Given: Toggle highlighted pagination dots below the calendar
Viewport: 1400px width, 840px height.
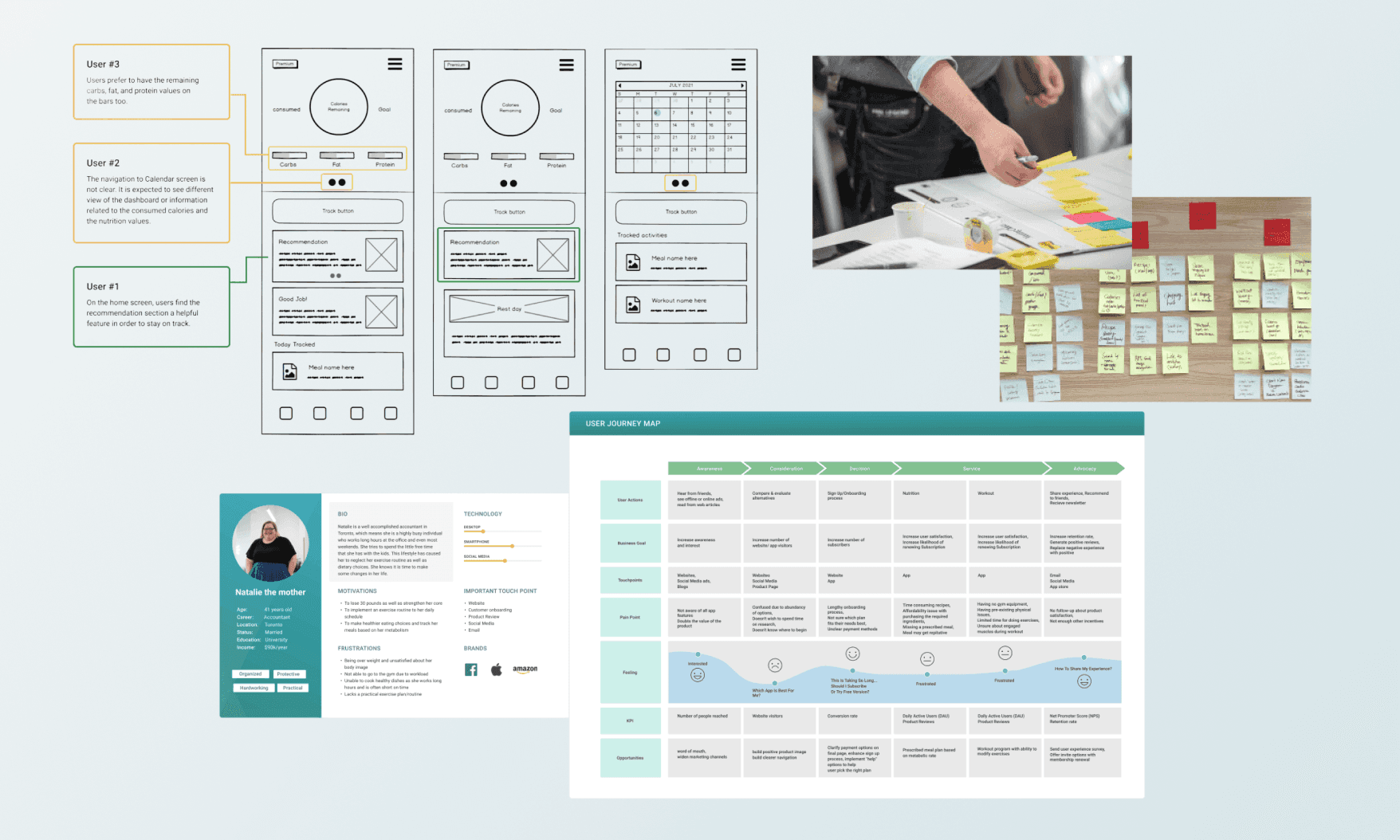Looking at the screenshot, I should [x=680, y=183].
